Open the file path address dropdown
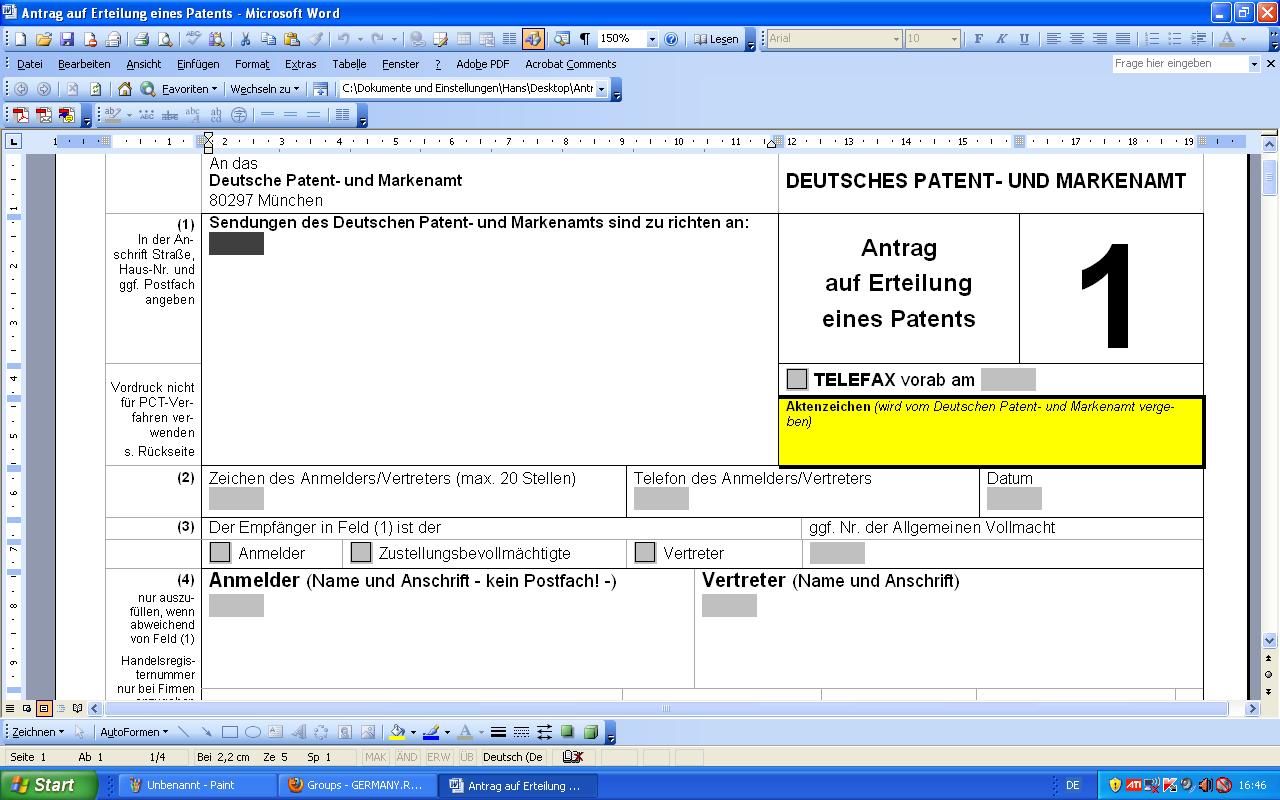 [602, 89]
